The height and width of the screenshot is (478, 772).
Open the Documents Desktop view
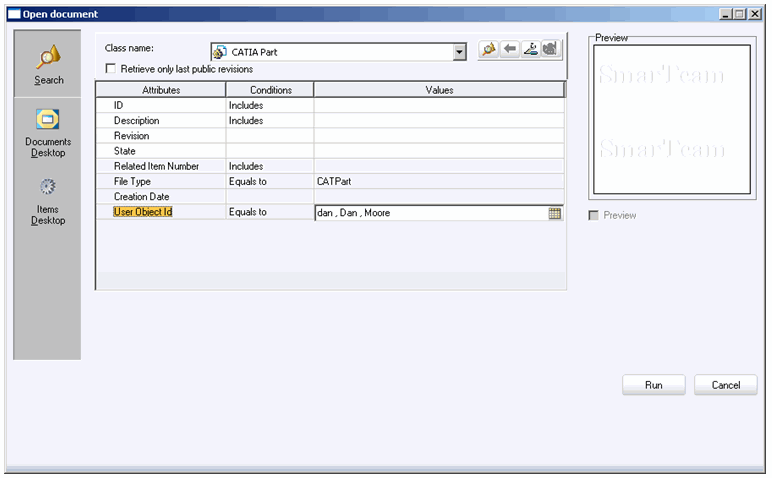[x=48, y=133]
